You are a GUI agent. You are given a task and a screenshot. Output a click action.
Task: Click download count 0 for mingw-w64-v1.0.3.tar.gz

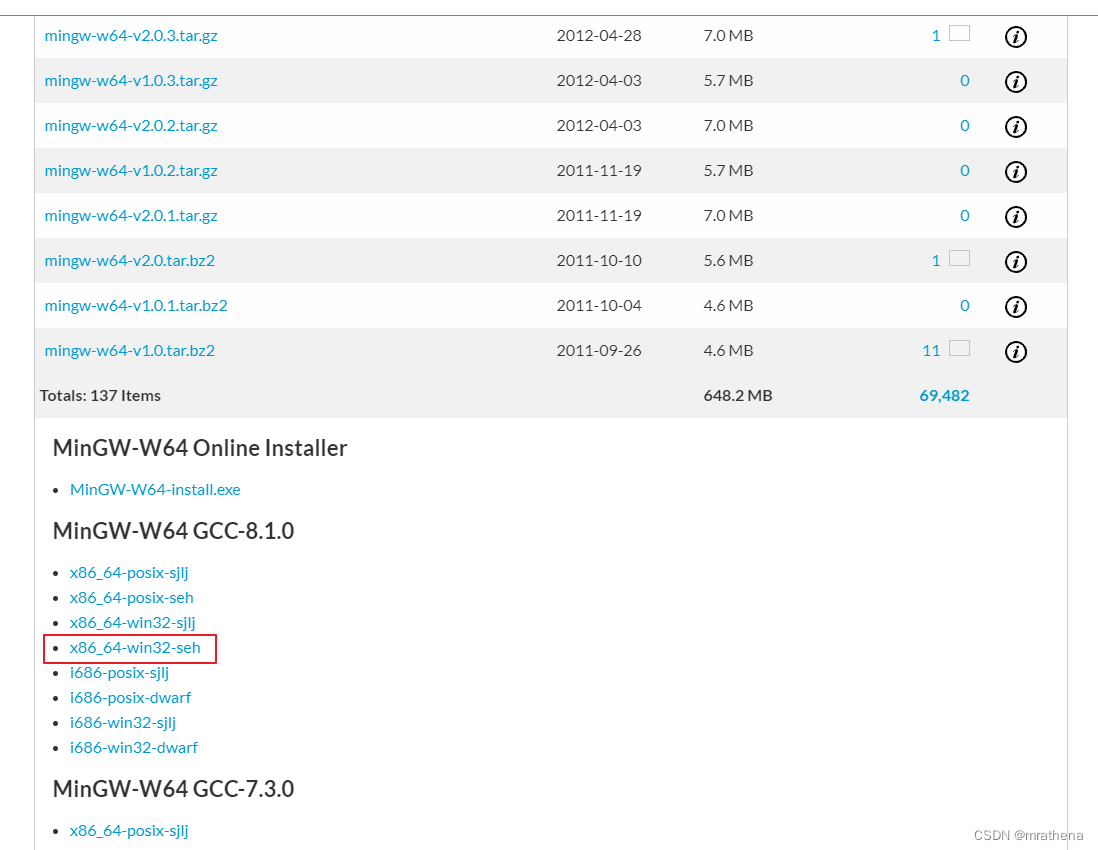(964, 81)
